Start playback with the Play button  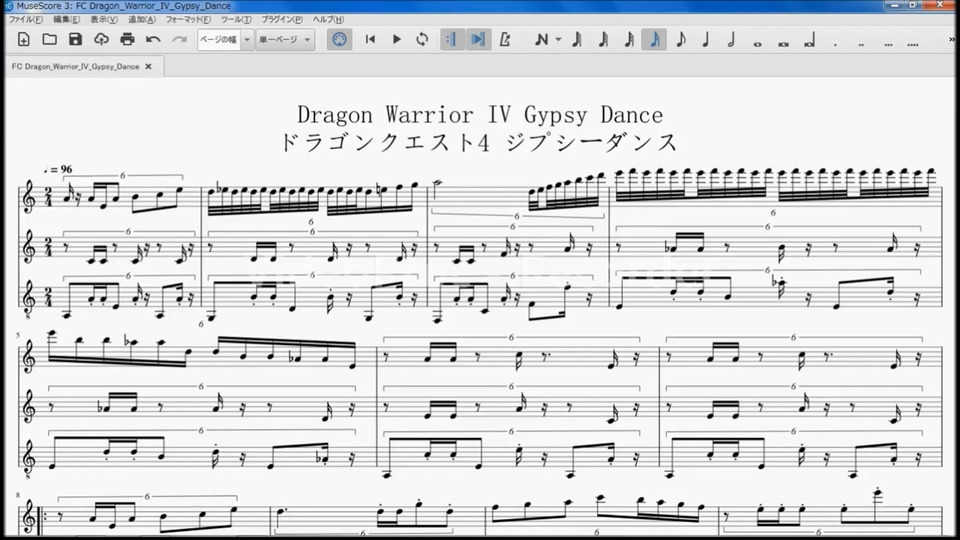coord(397,40)
